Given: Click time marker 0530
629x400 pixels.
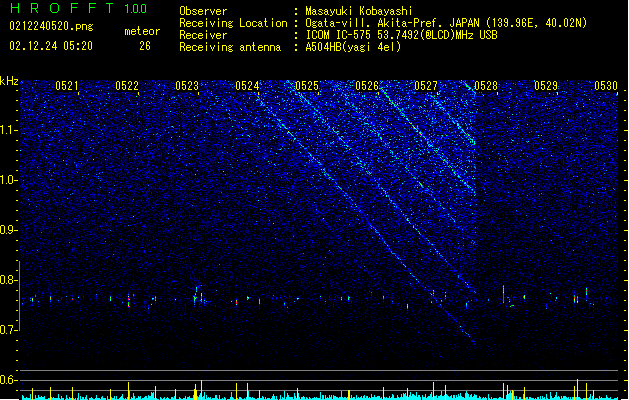Looking at the screenshot, I should 606,85.
